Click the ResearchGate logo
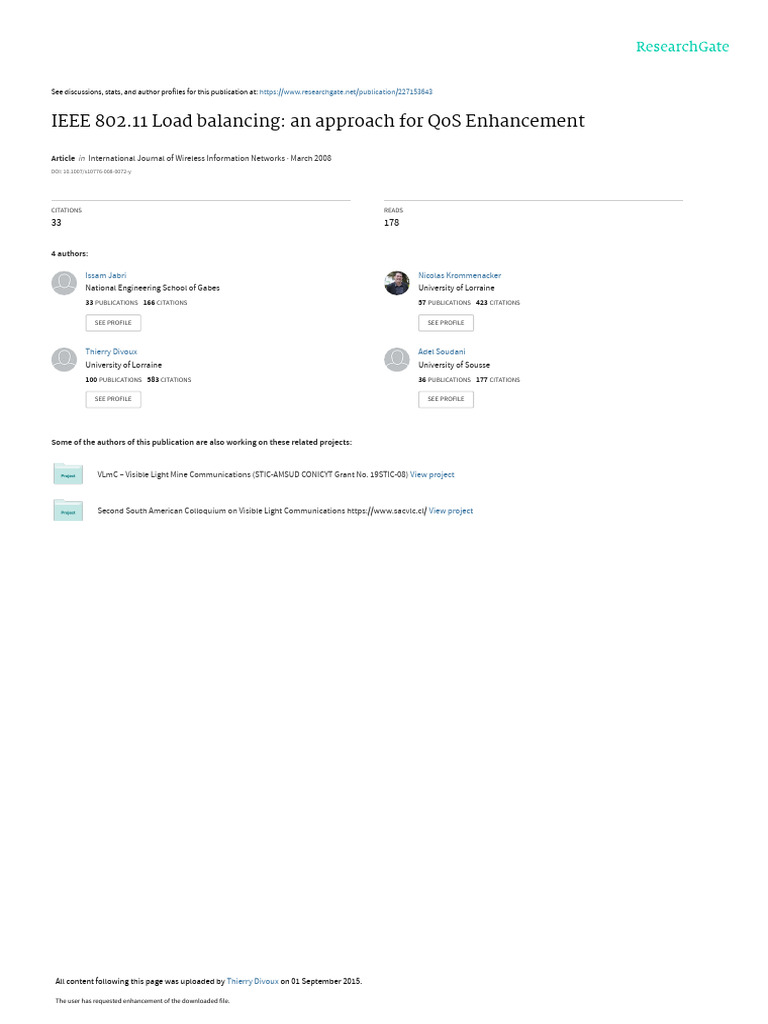 click(682, 46)
